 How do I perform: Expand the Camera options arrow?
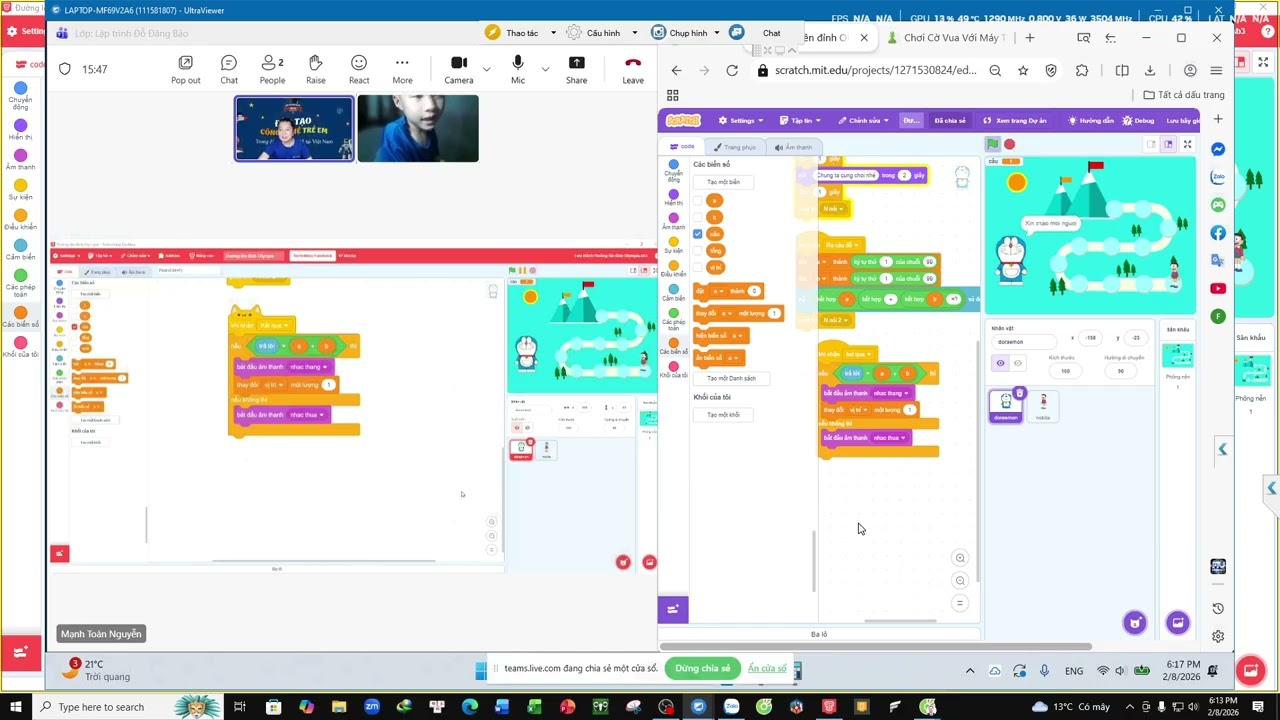[486, 69]
